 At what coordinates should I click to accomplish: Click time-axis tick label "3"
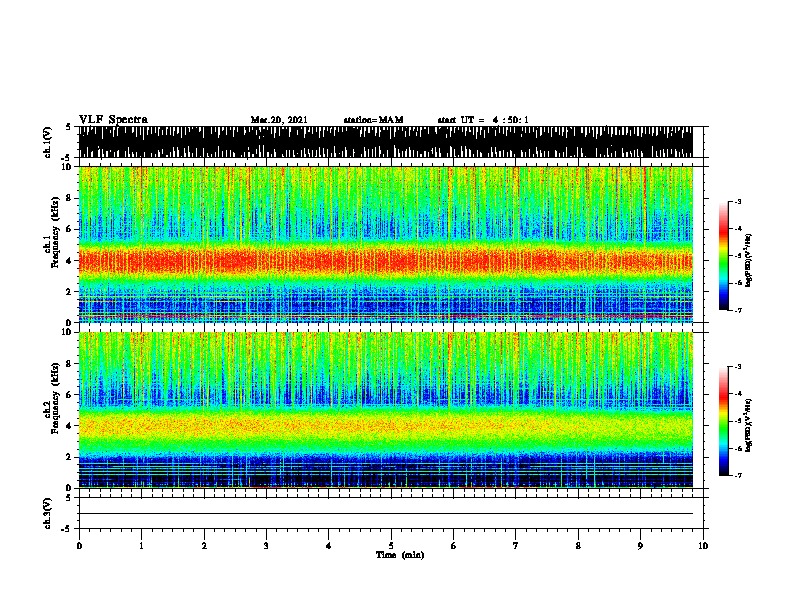(x=266, y=546)
